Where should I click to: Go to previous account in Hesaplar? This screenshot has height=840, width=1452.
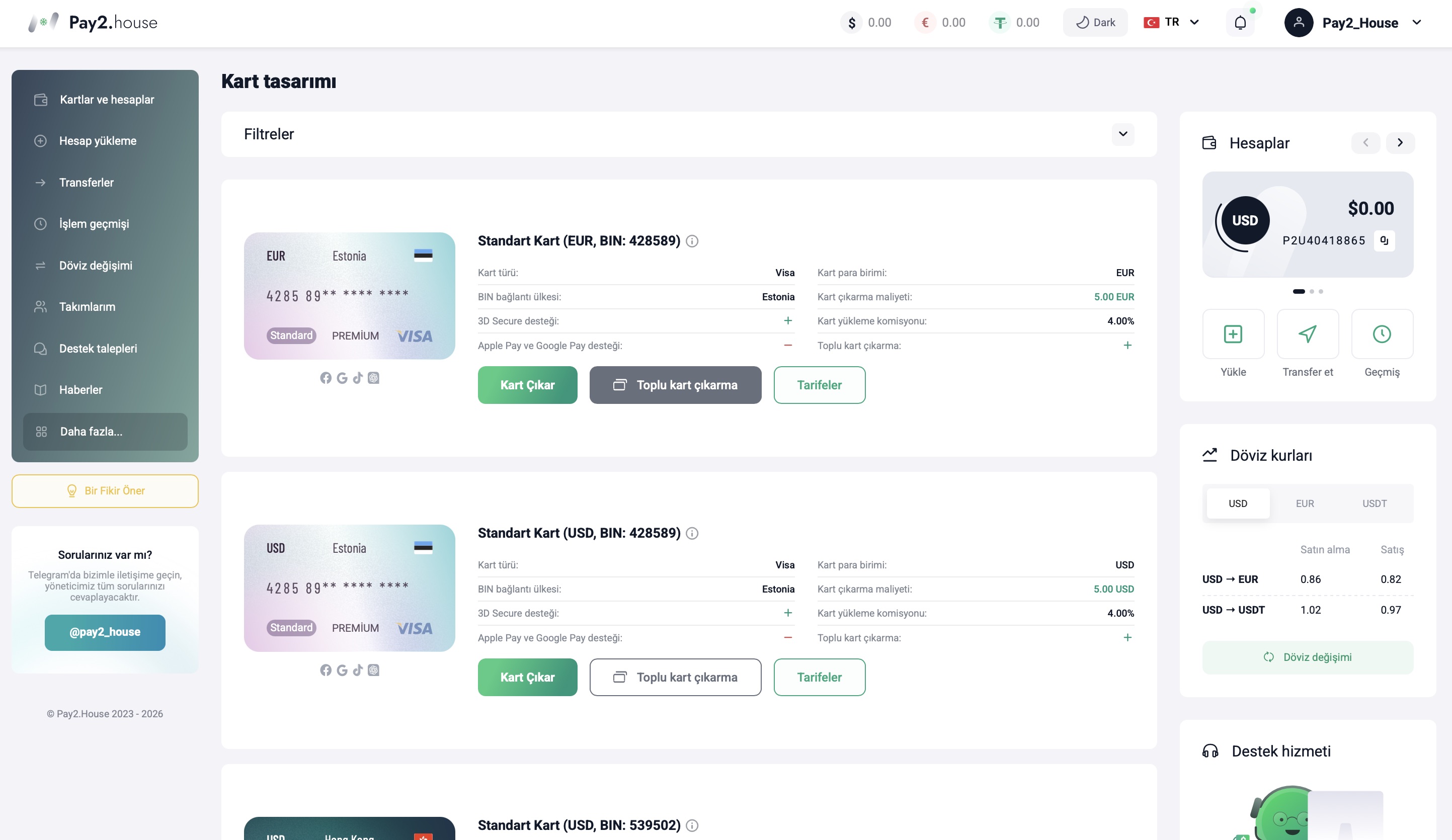(1365, 142)
